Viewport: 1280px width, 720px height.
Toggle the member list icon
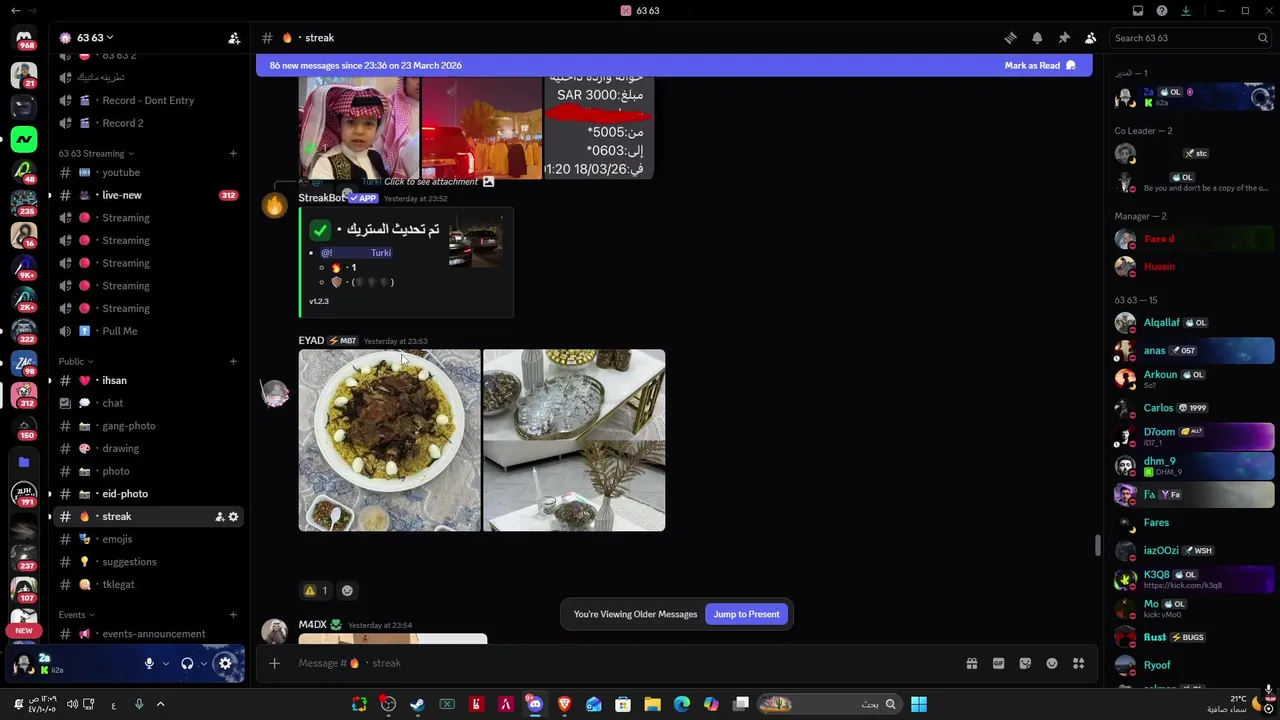(1090, 38)
